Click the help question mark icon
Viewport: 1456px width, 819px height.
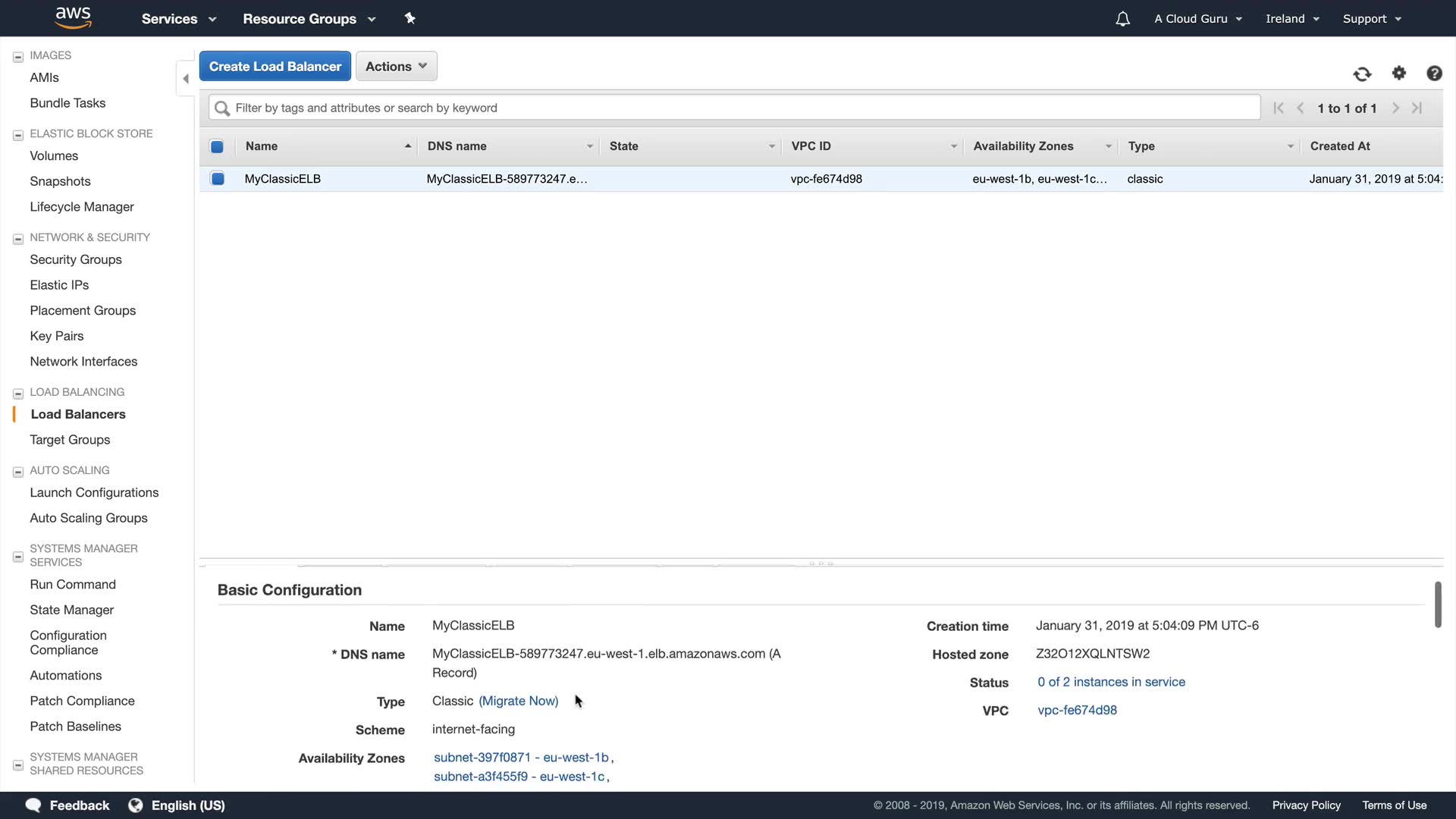click(1434, 73)
